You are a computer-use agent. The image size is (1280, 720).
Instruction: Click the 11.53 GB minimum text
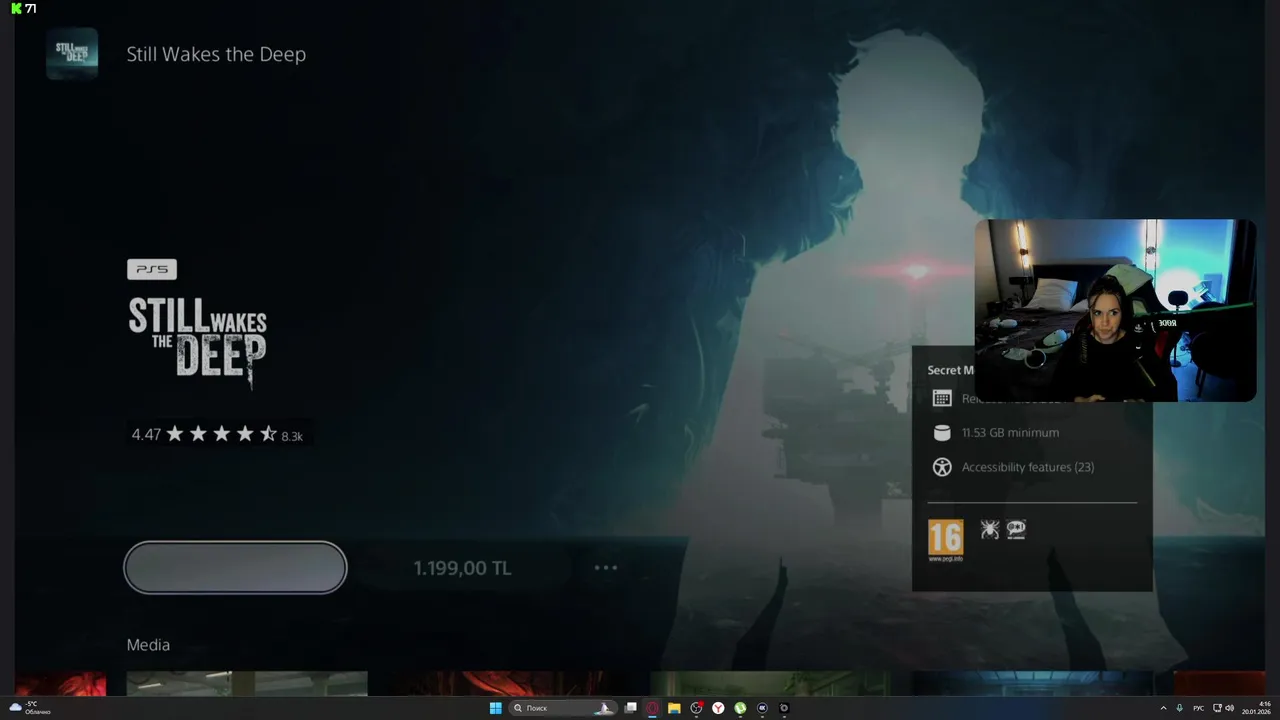(x=1010, y=433)
